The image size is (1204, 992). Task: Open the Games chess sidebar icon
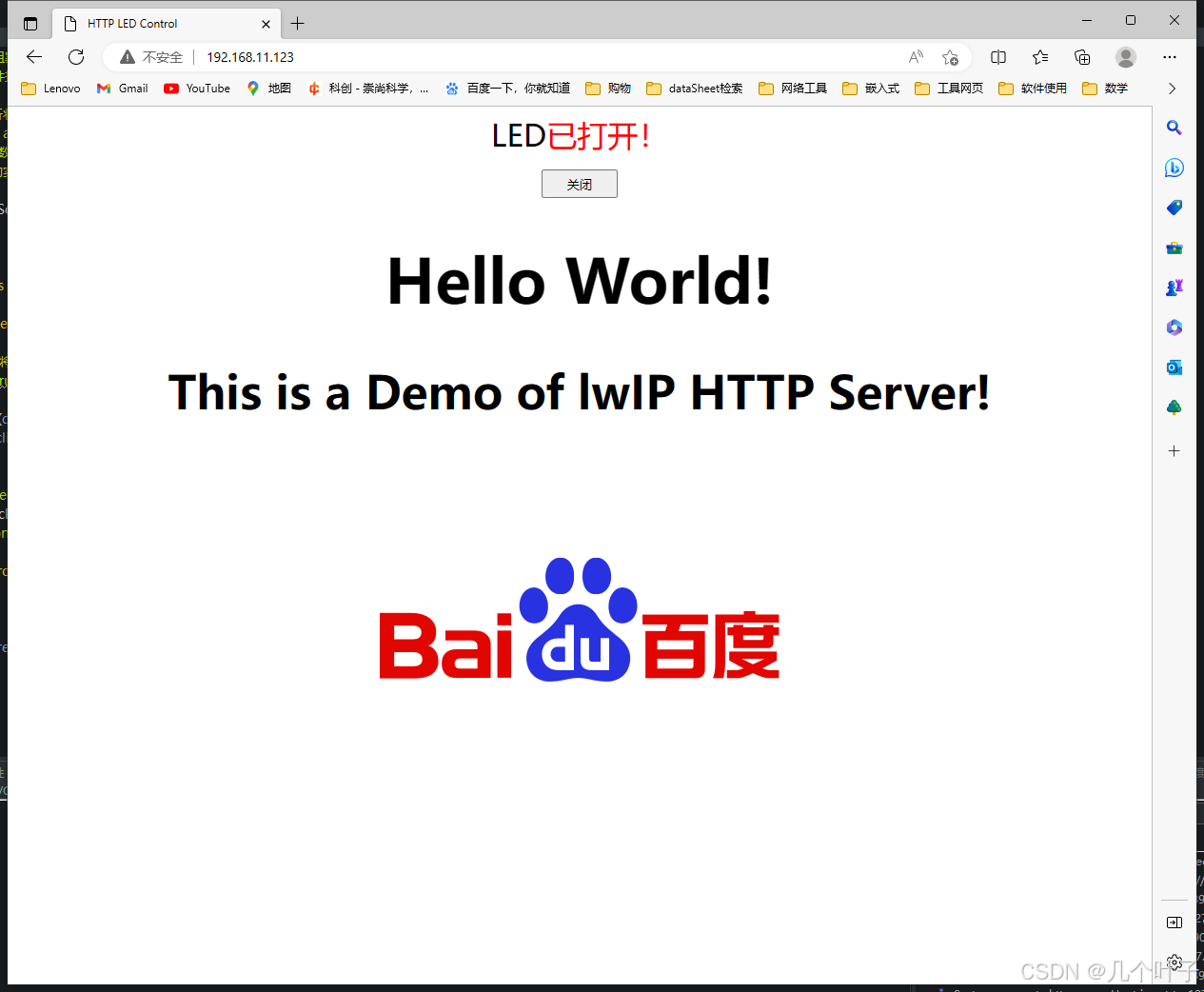pyautogui.click(x=1174, y=288)
